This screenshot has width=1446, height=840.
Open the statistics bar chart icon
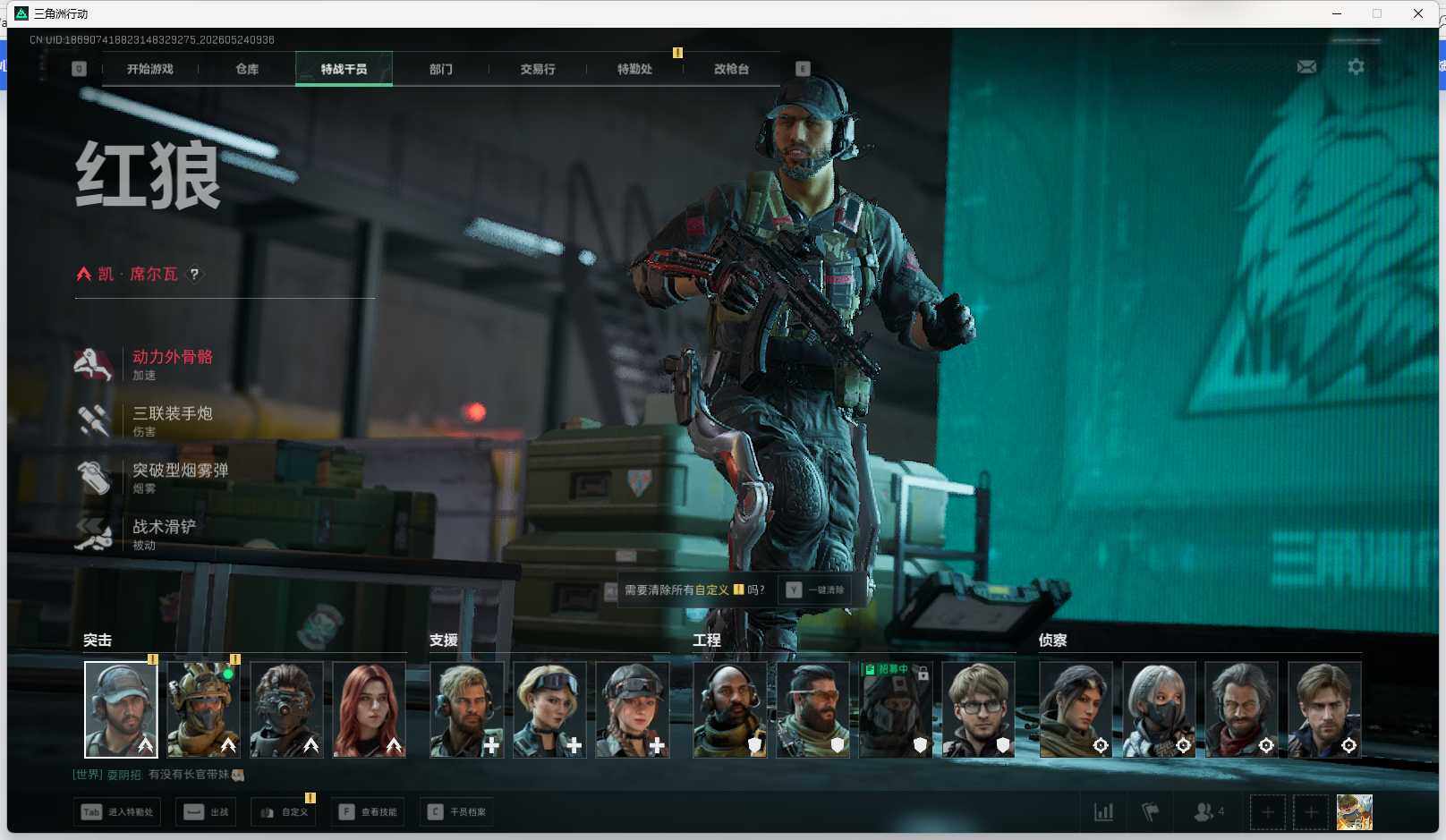(1103, 812)
